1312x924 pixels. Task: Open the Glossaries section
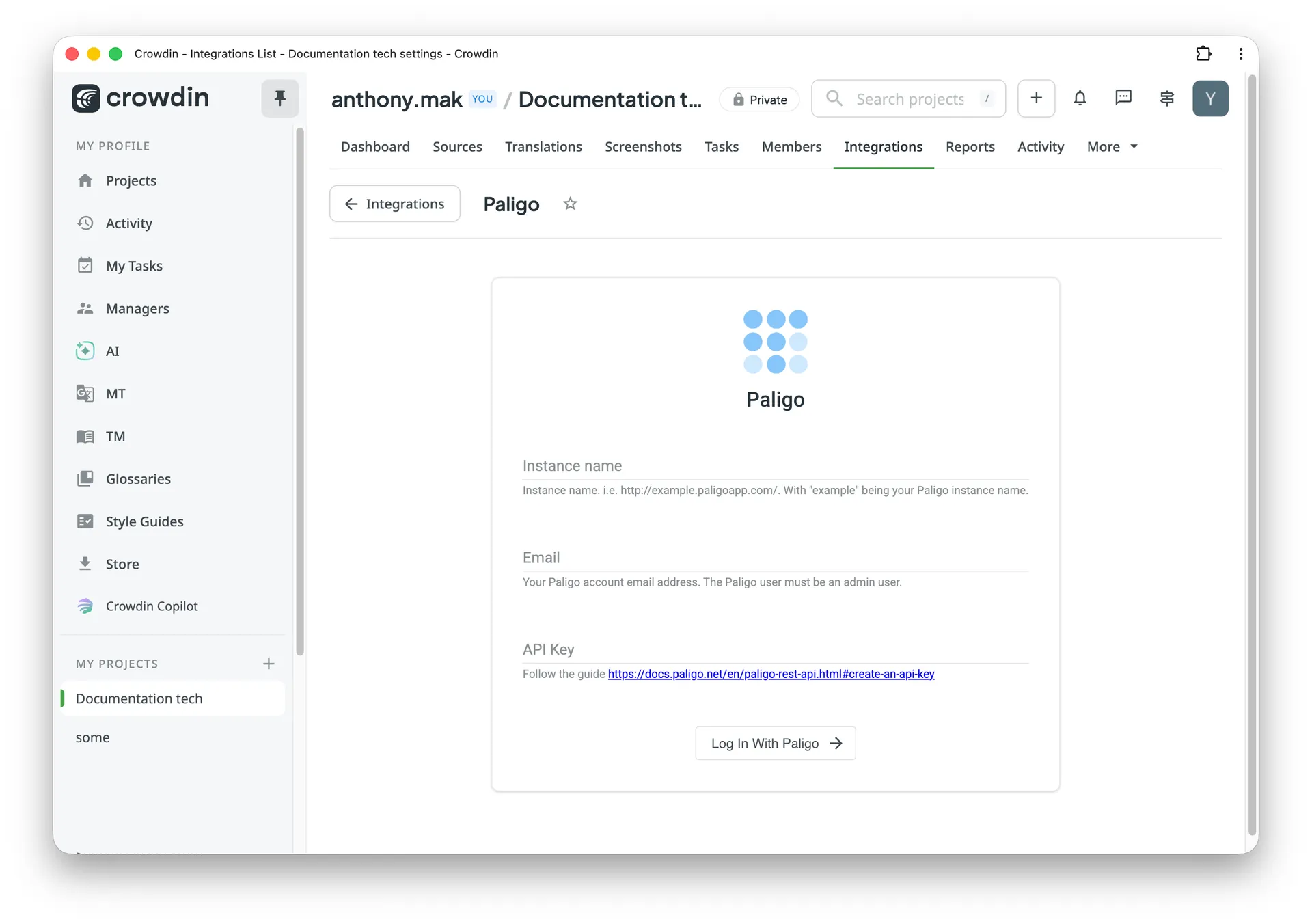coord(138,478)
